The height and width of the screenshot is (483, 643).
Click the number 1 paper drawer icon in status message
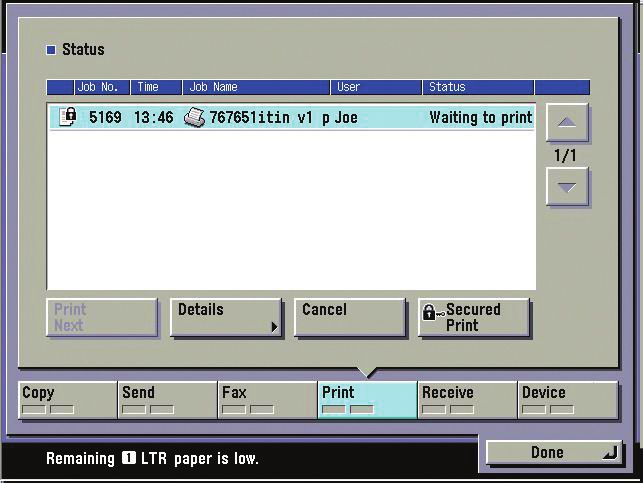(128, 458)
